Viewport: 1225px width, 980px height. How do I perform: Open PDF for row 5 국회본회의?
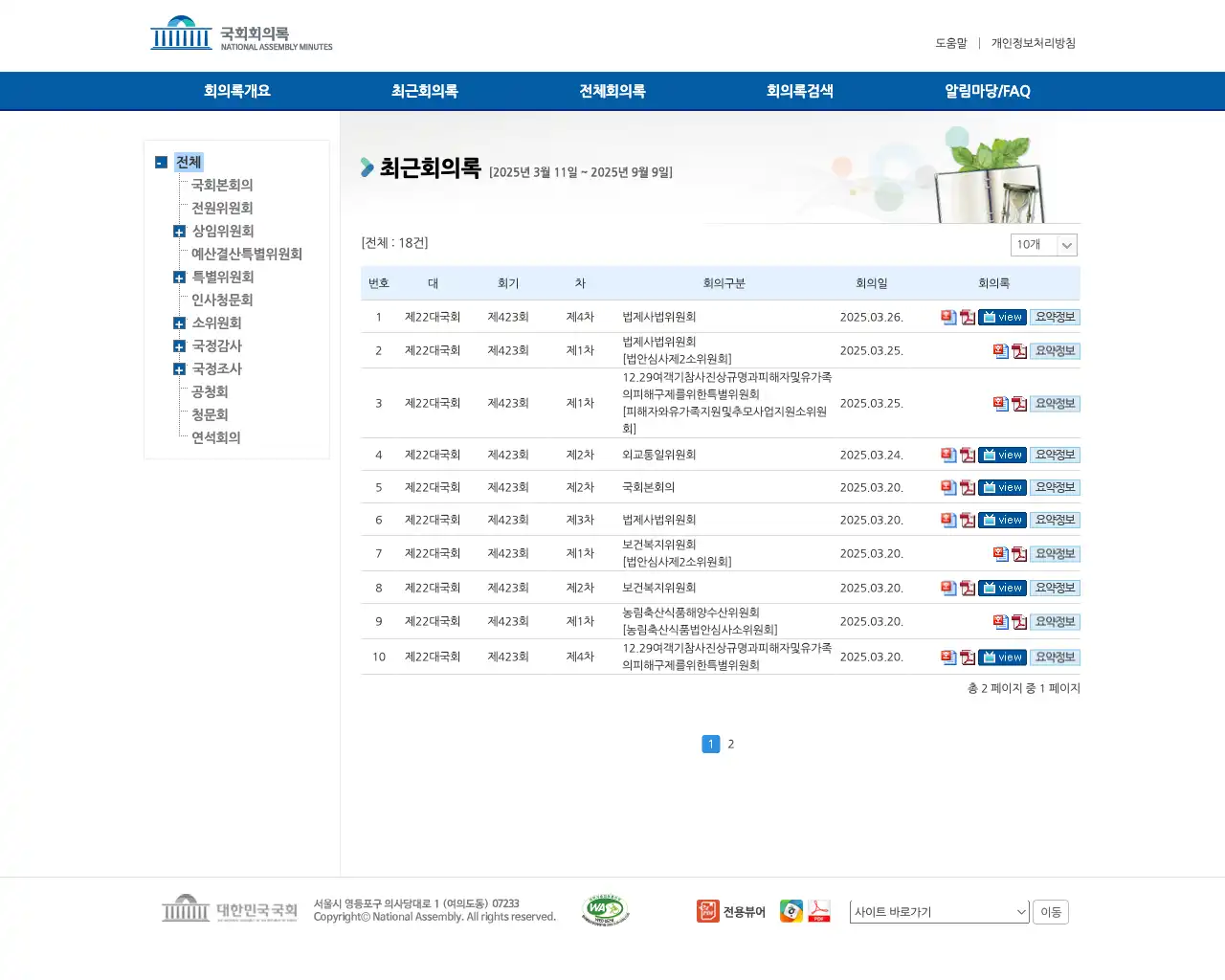[x=968, y=487]
